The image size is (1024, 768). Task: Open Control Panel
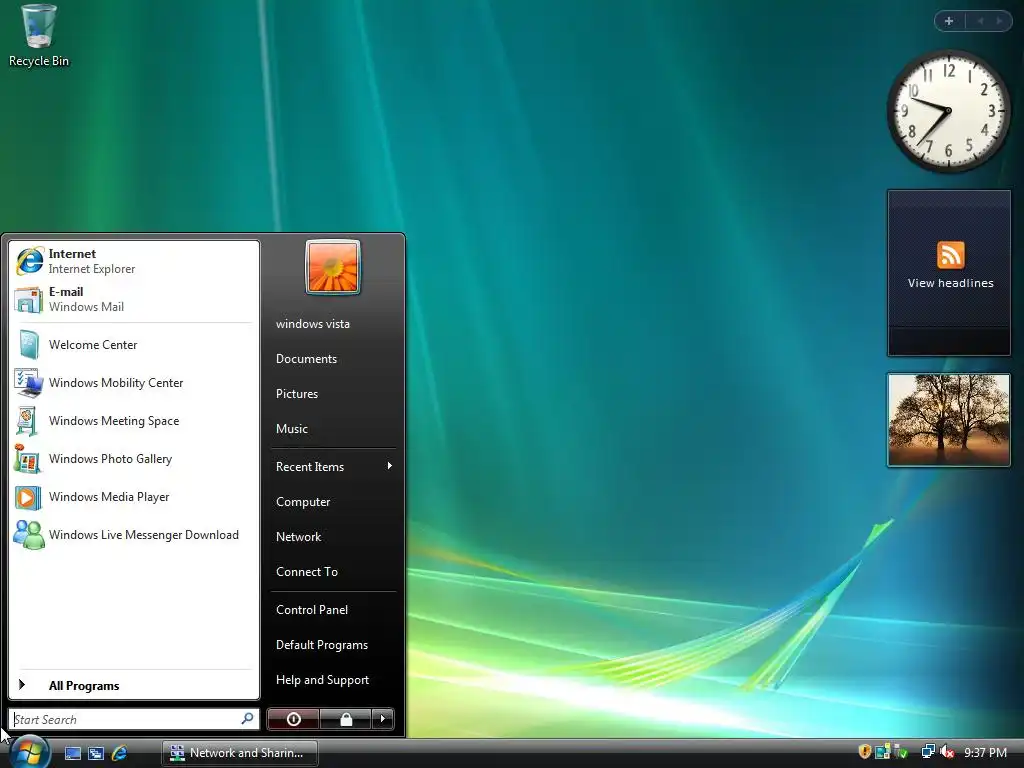click(333, 609)
